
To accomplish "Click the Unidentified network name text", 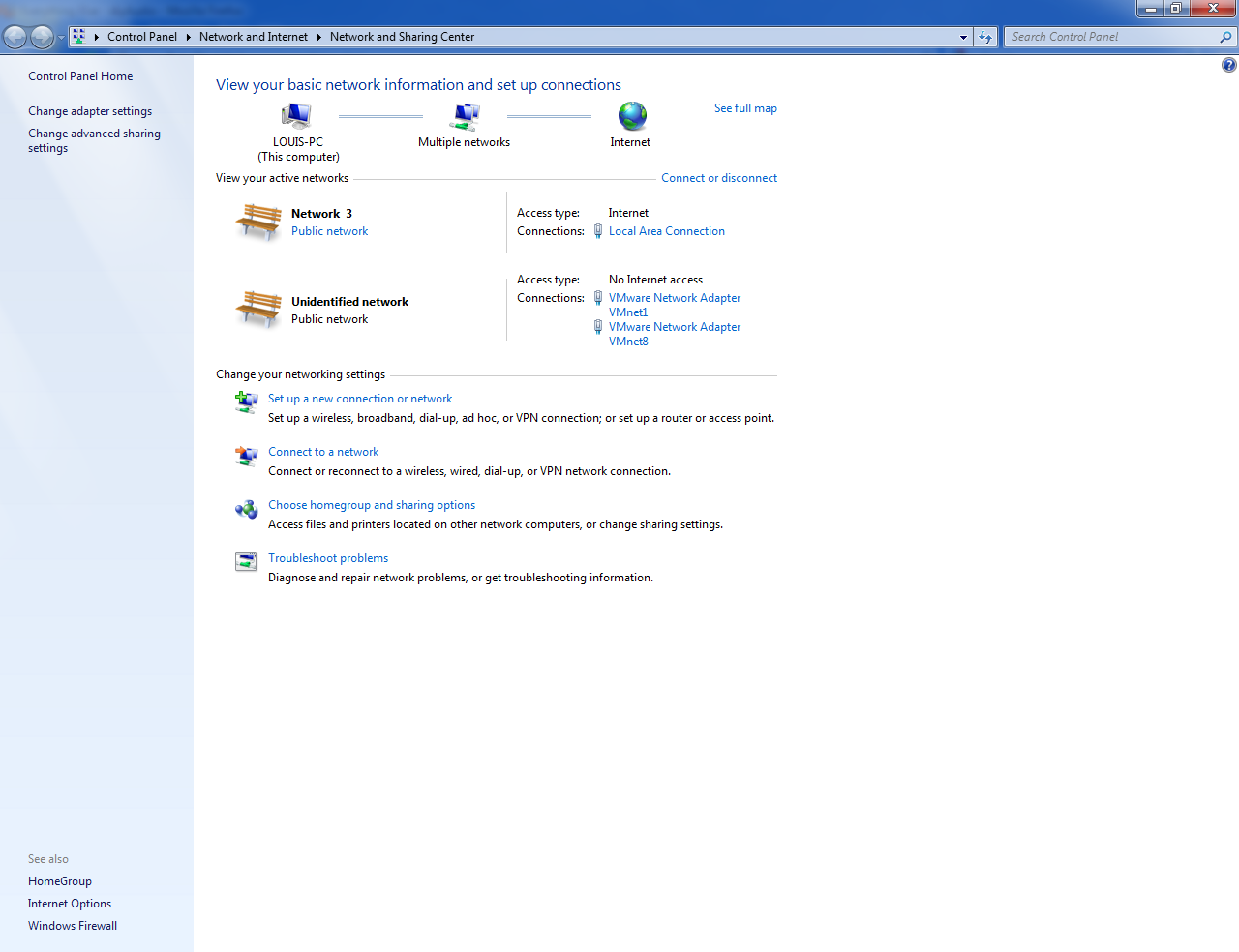I will 349,302.
